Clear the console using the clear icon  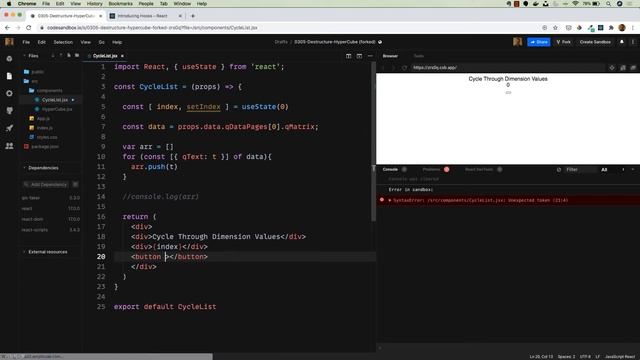click(559, 169)
